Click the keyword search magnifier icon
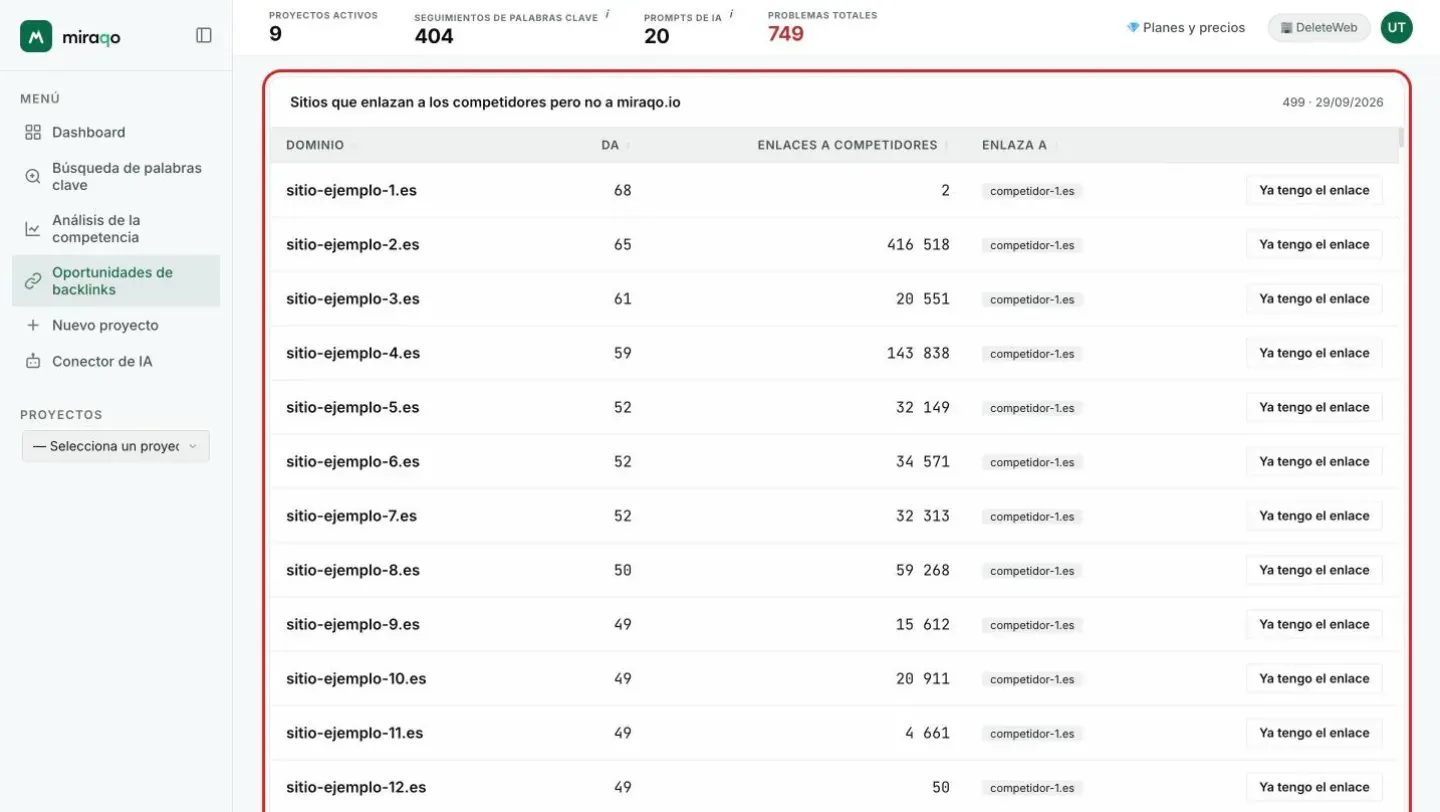This screenshot has width=1440, height=812. coord(33,176)
